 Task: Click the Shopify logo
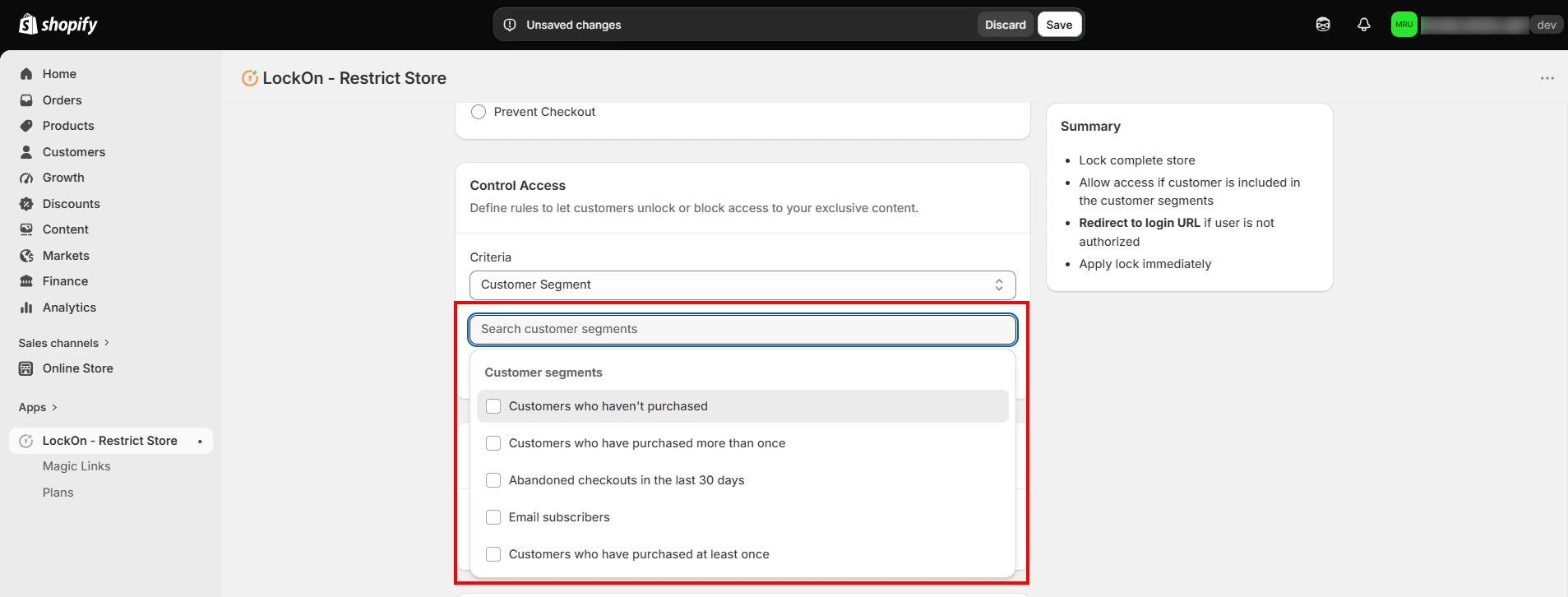(58, 25)
